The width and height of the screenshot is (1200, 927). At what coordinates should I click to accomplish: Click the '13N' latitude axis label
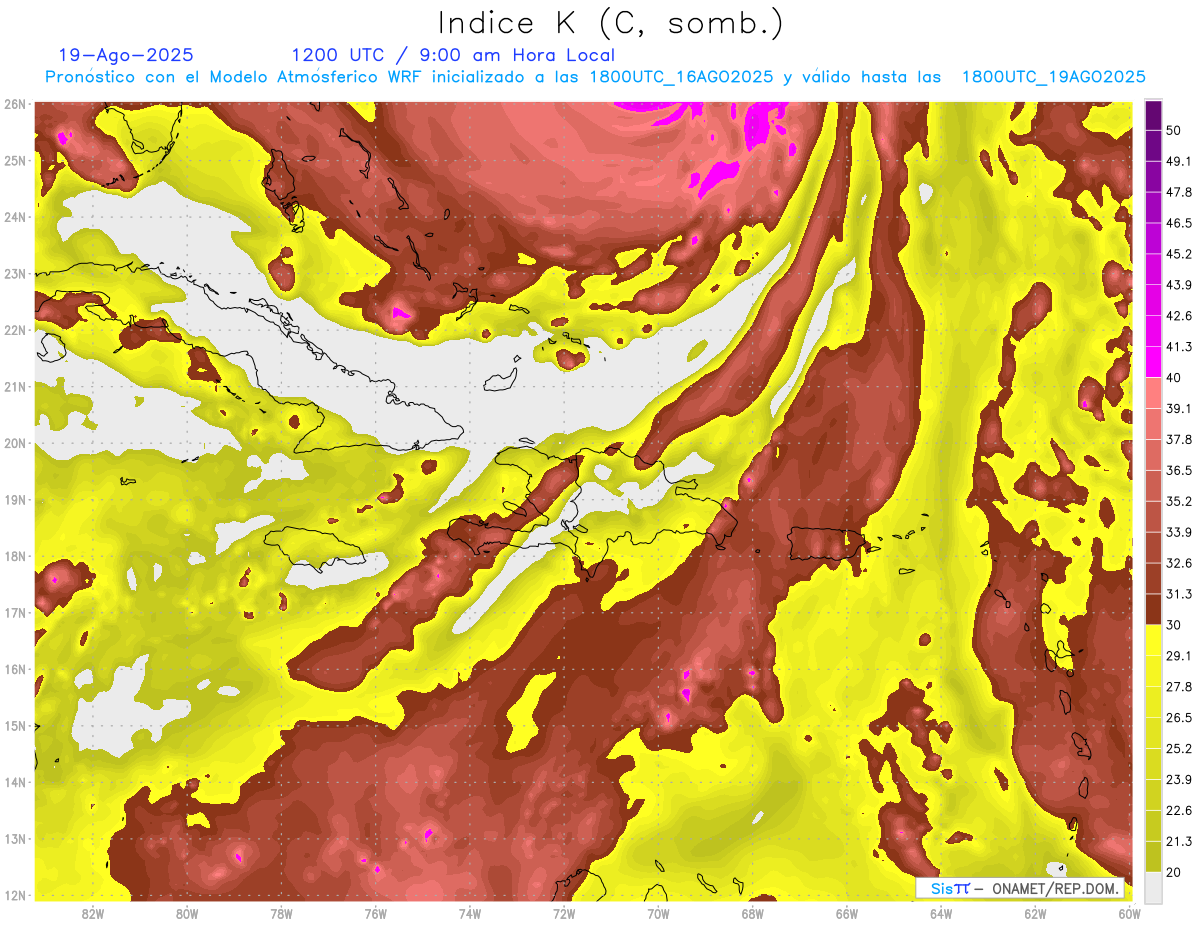[15, 838]
